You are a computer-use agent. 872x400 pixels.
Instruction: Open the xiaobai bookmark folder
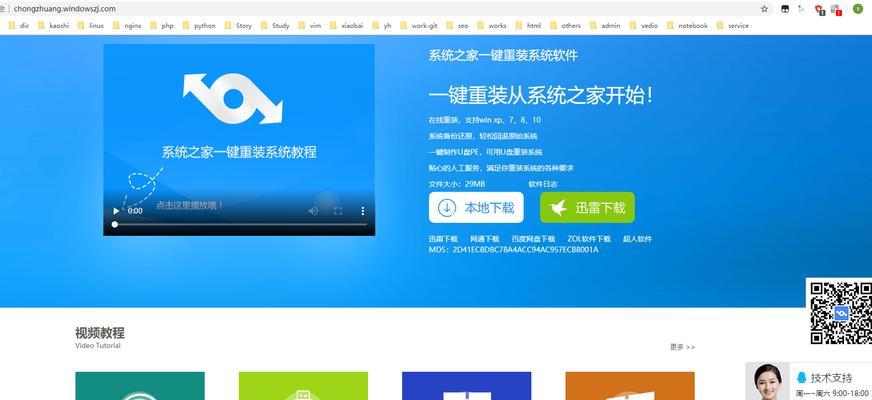coord(347,26)
